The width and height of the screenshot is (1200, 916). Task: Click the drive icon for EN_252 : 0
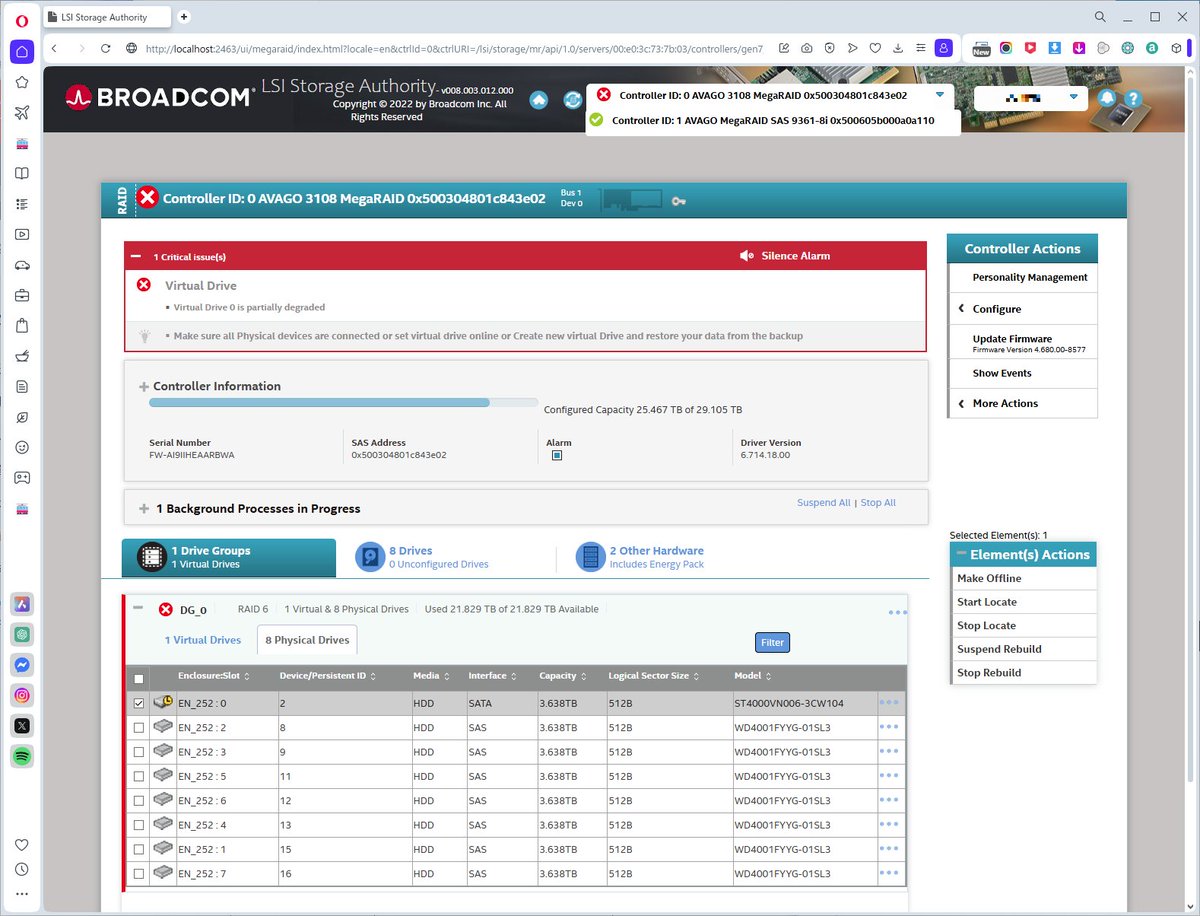click(163, 702)
